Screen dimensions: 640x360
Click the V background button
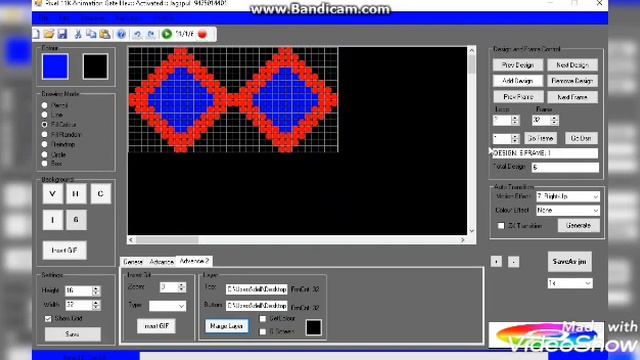[x=53, y=193]
